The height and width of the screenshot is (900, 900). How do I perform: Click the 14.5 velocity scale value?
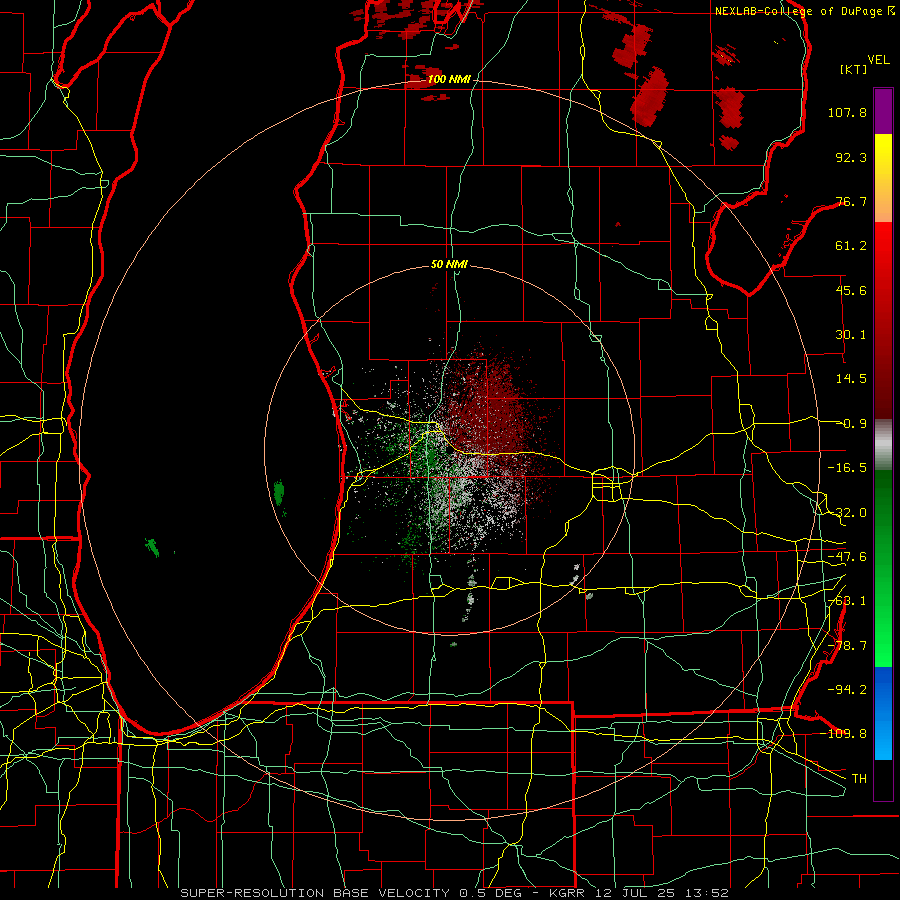tap(851, 379)
